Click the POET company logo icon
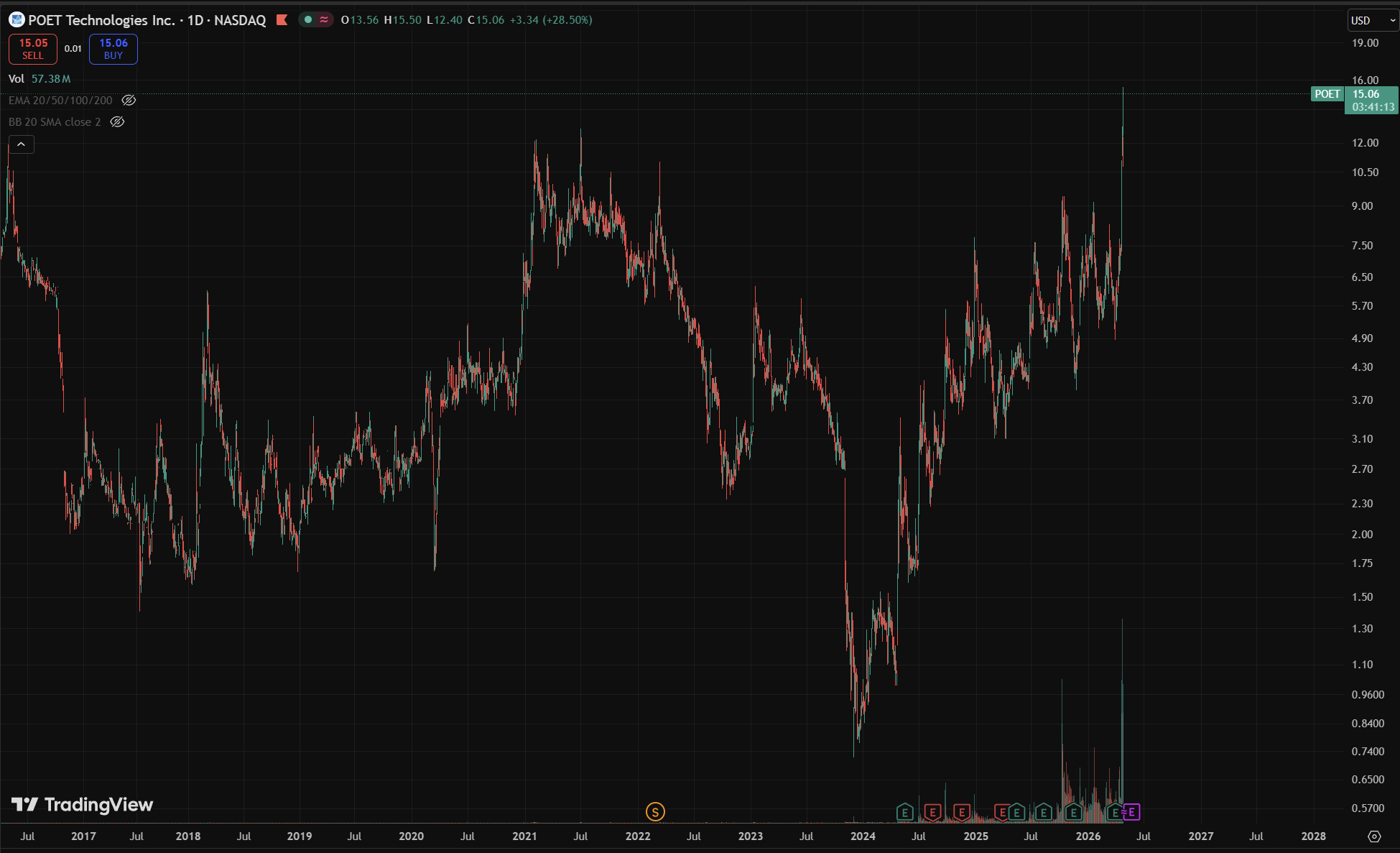1400x853 pixels. point(17,20)
